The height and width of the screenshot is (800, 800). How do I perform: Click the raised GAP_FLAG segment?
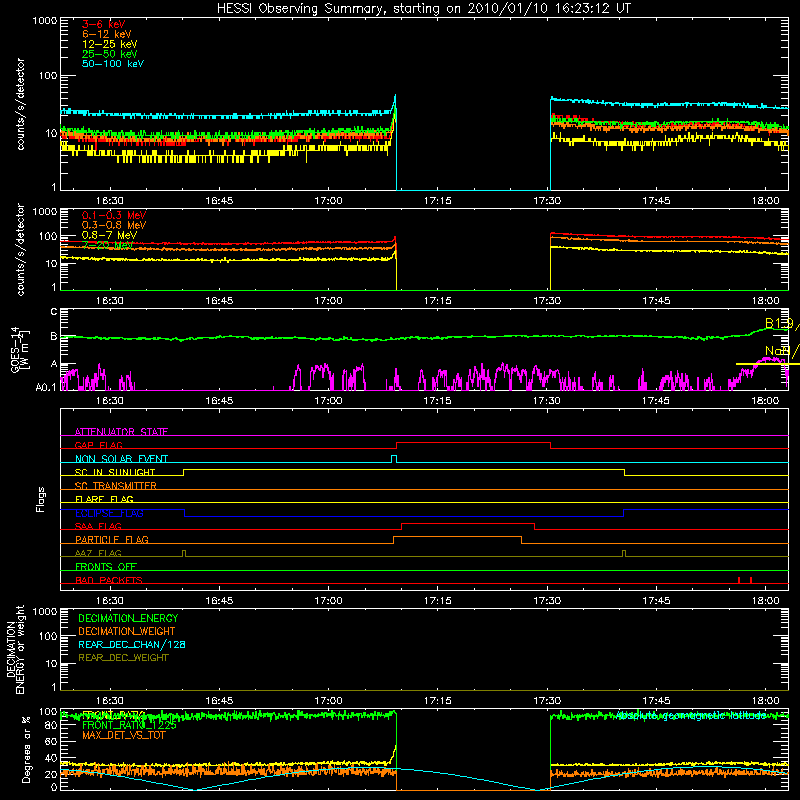point(473,442)
